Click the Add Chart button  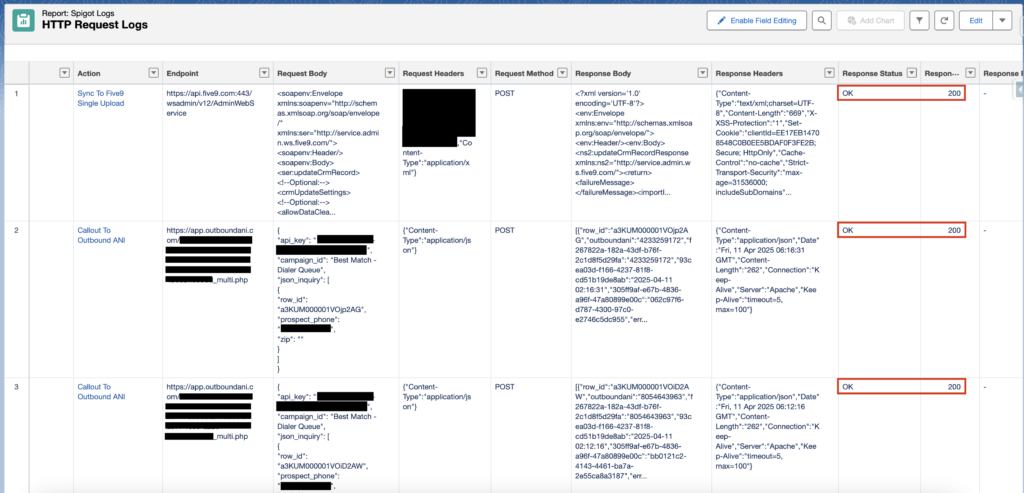(870, 21)
